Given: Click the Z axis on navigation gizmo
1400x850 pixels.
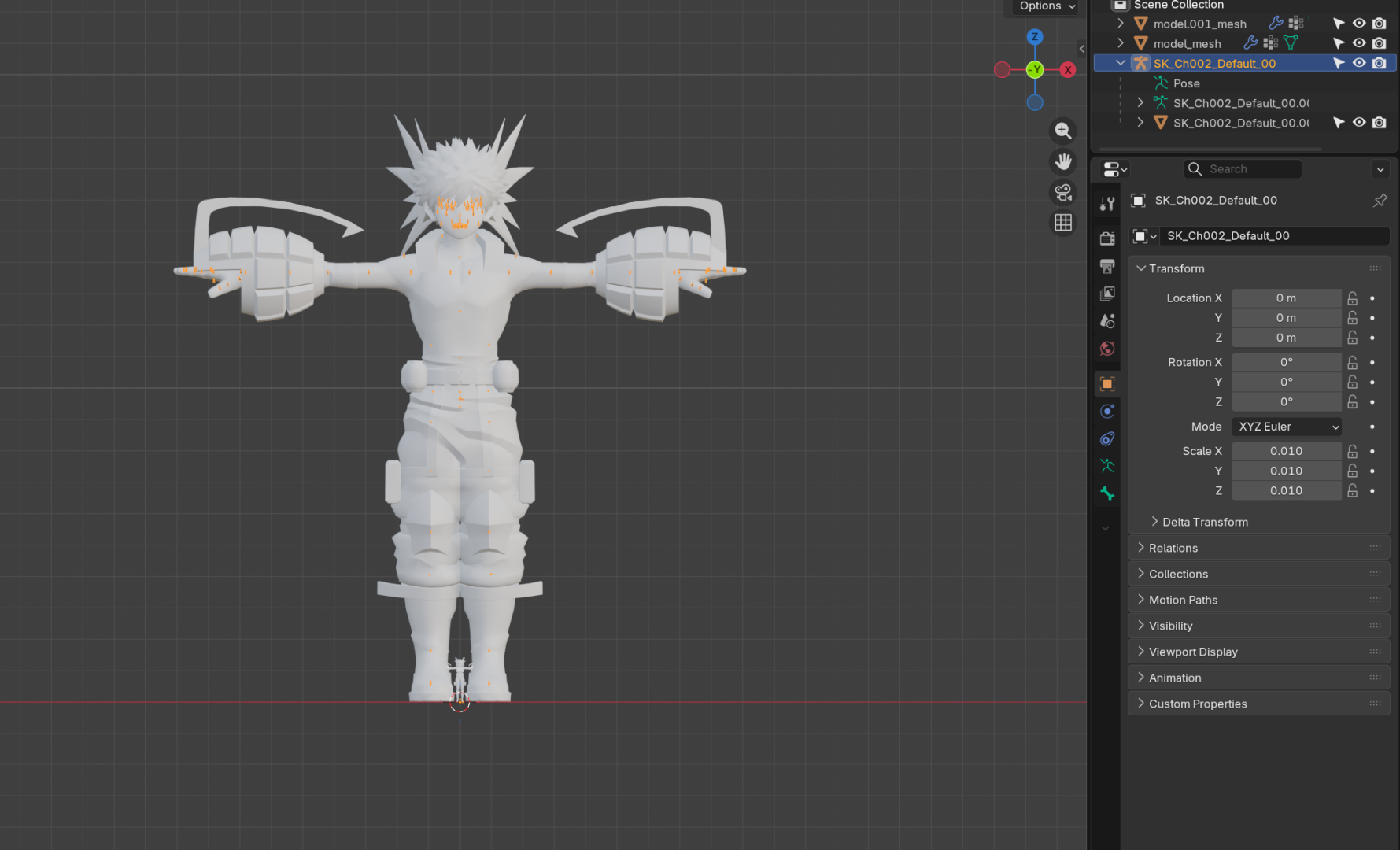Looking at the screenshot, I should [x=1035, y=37].
